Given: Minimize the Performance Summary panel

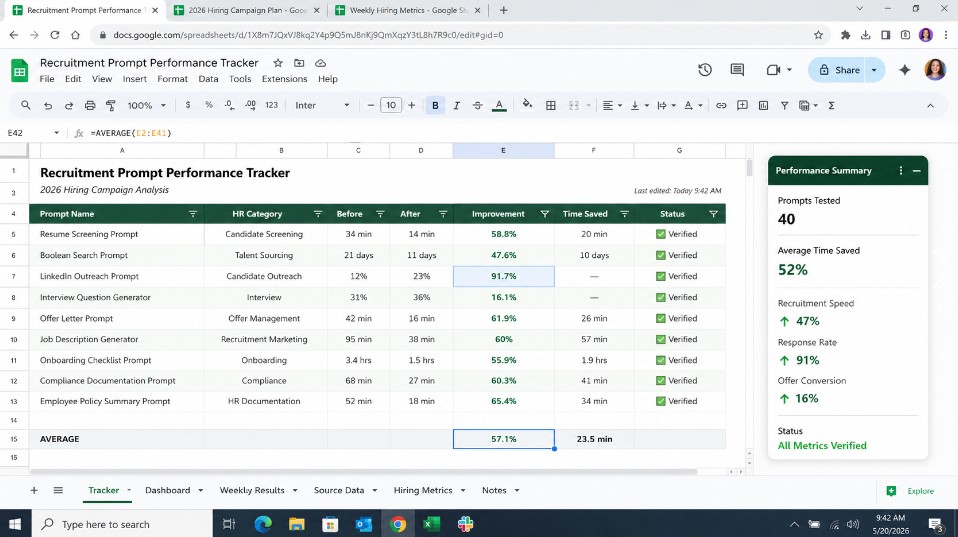Looking at the screenshot, I should point(916,171).
